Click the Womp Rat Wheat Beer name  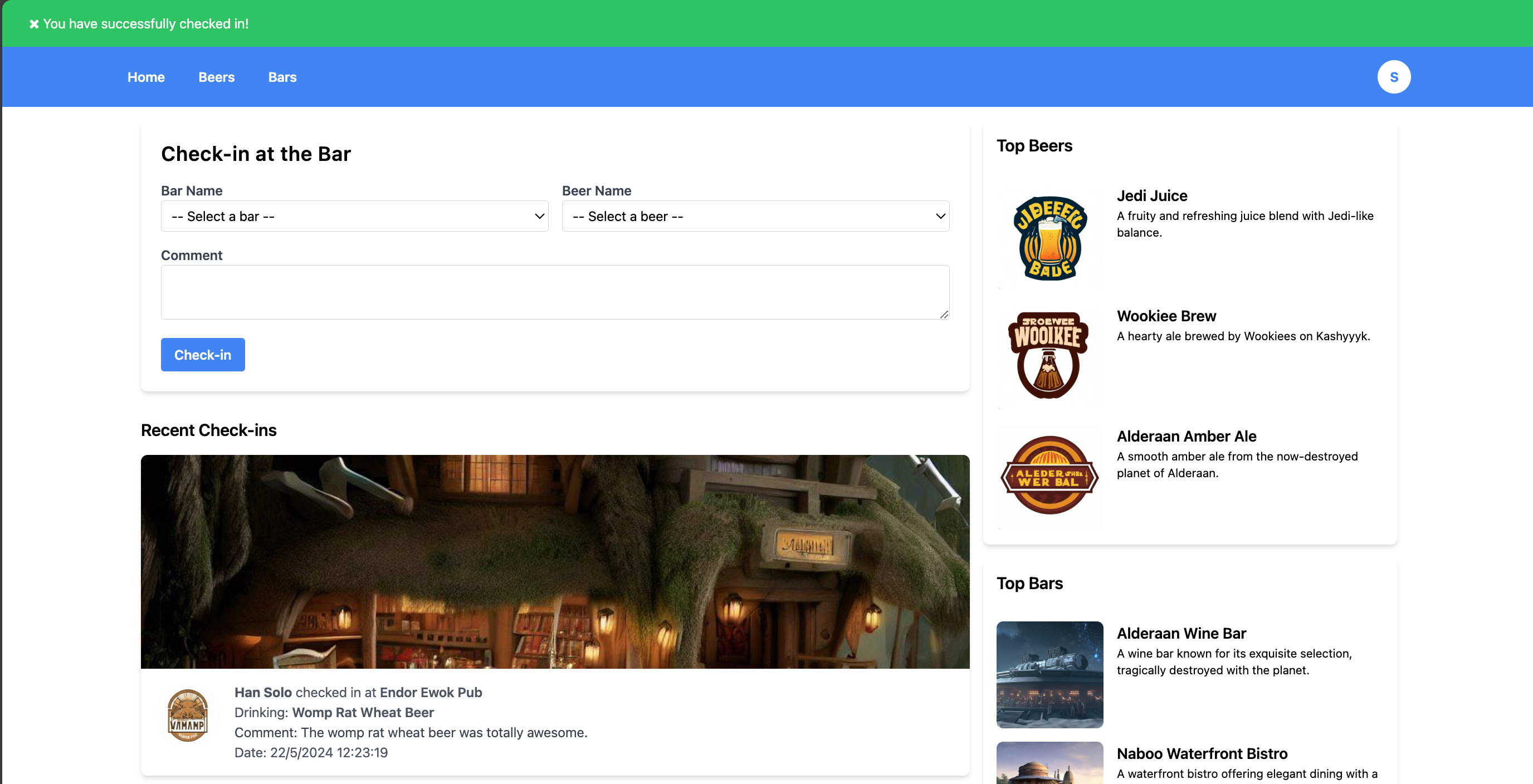click(363, 713)
